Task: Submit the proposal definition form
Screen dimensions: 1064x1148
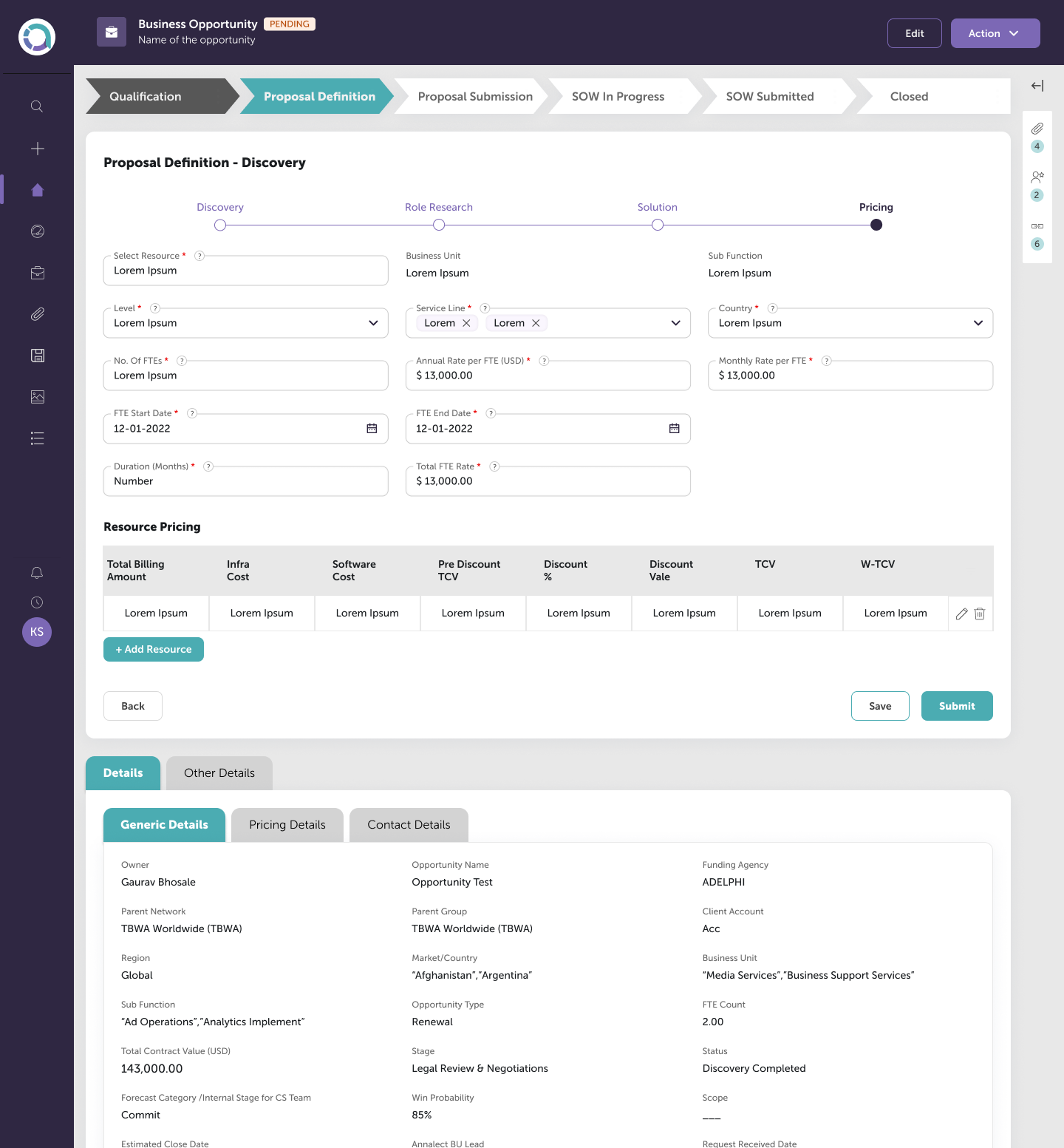Action: (x=956, y=706)
